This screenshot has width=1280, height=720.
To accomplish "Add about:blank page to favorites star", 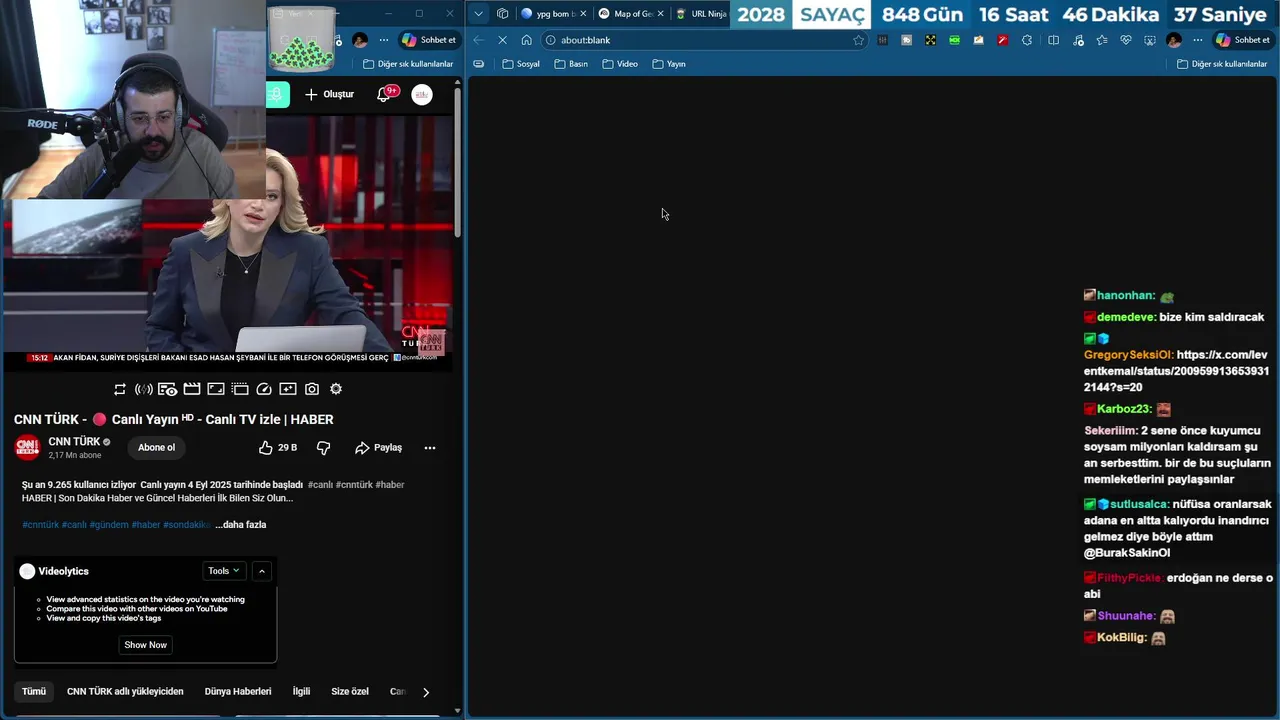I will click(858, 40).
